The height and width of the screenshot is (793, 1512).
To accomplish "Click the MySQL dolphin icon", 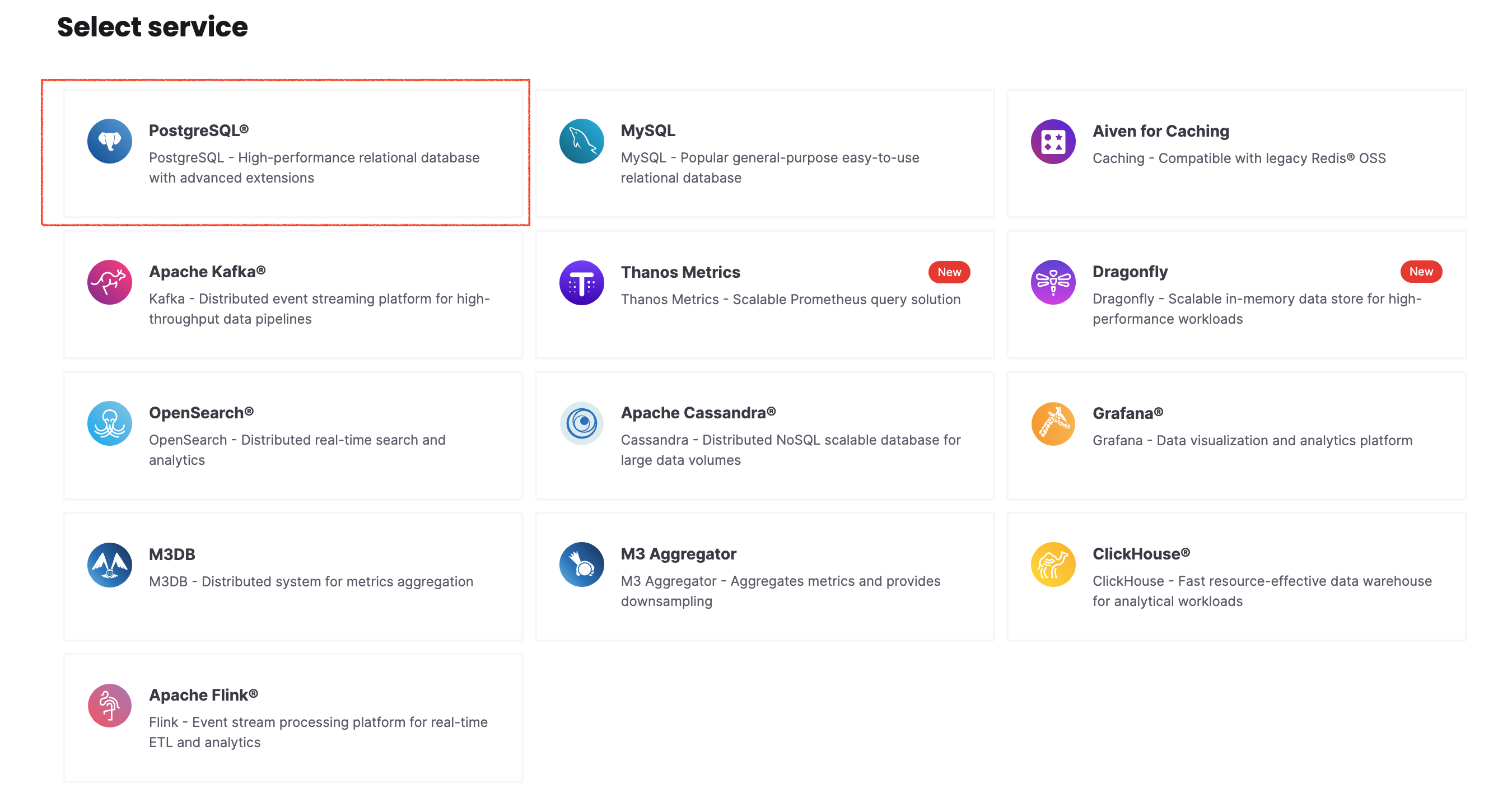I will (x=581, y=141).
